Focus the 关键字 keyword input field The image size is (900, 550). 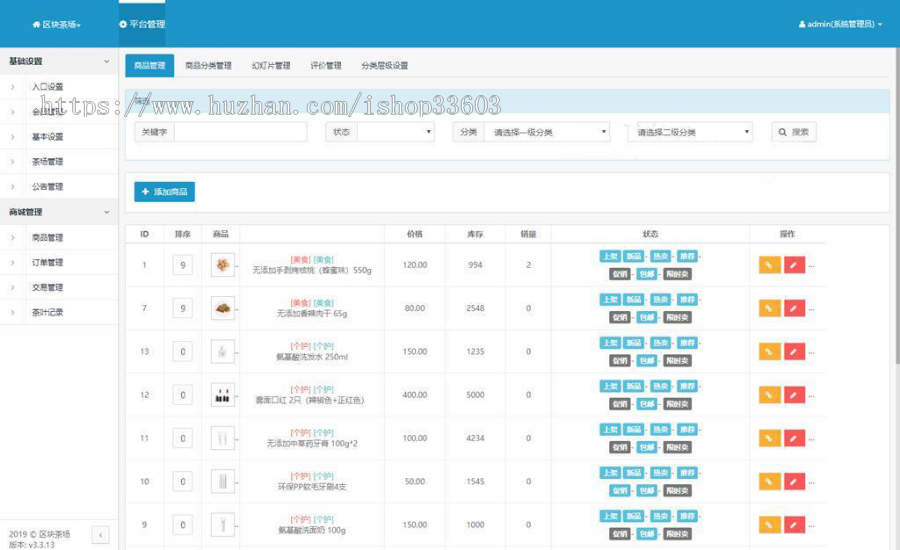click(x=240, y=132)
